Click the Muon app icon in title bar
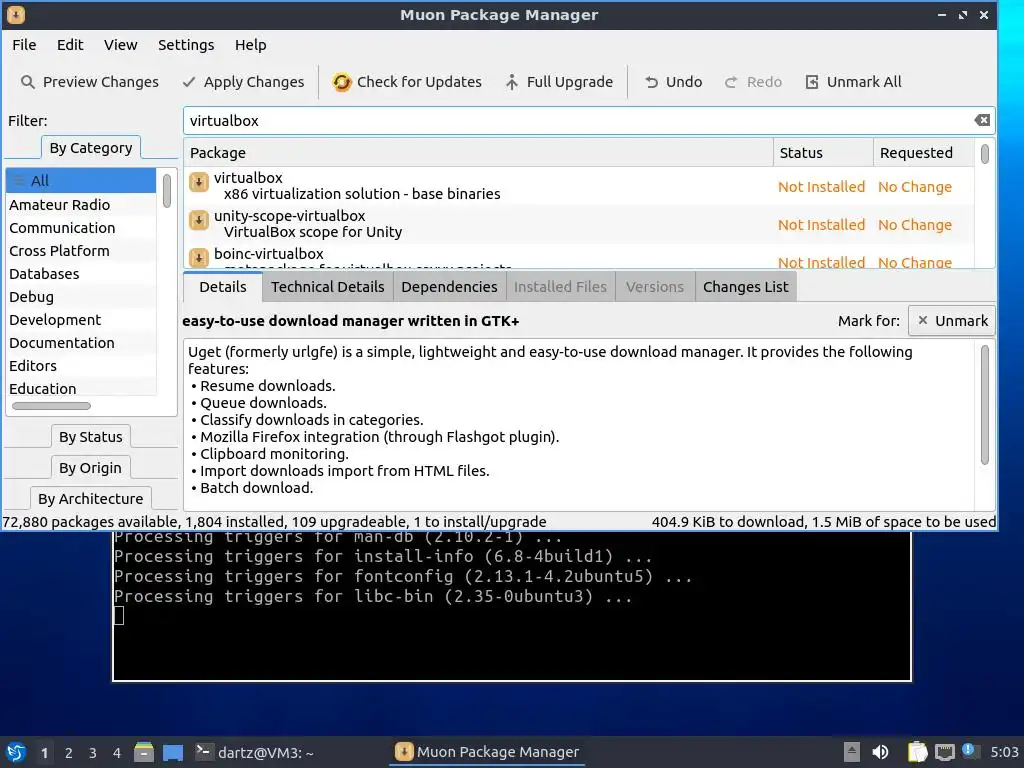The image size is (1024, 768). (16, 14)
